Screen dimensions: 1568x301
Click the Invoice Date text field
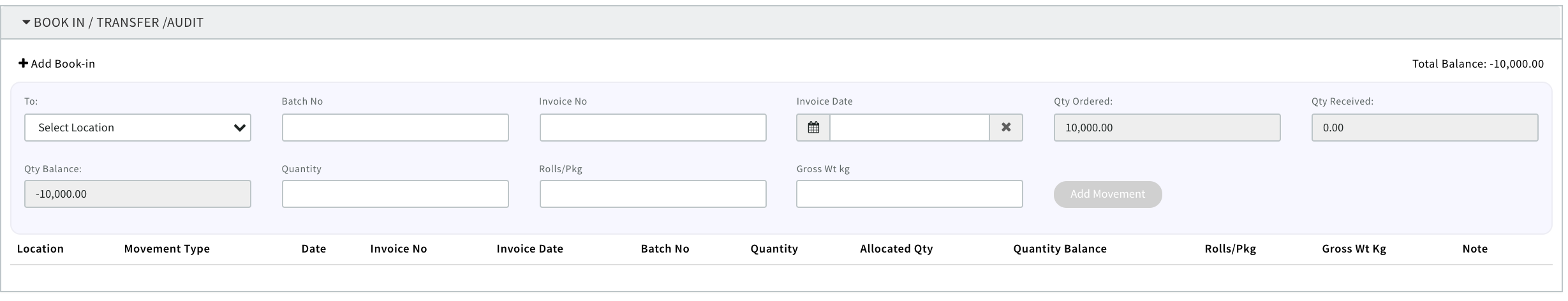909,128
